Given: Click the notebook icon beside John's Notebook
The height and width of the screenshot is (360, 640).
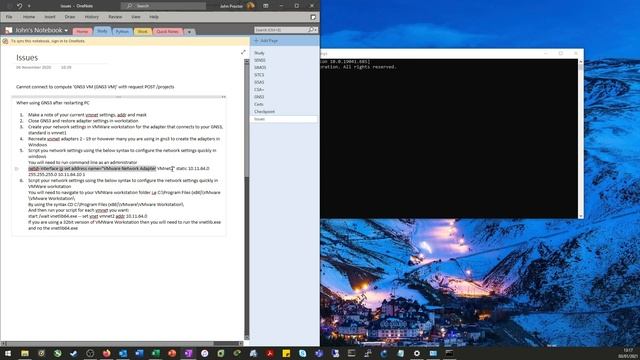Looking at the screenshot, I should pos(9,30).
